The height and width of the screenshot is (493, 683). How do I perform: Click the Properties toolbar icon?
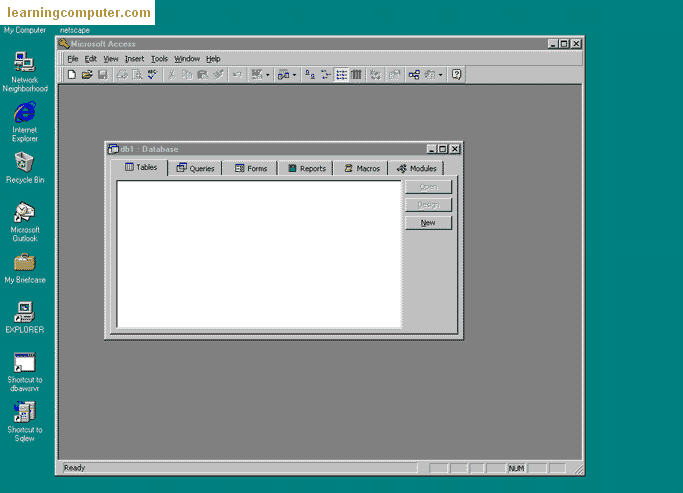[x=395, y=75]
